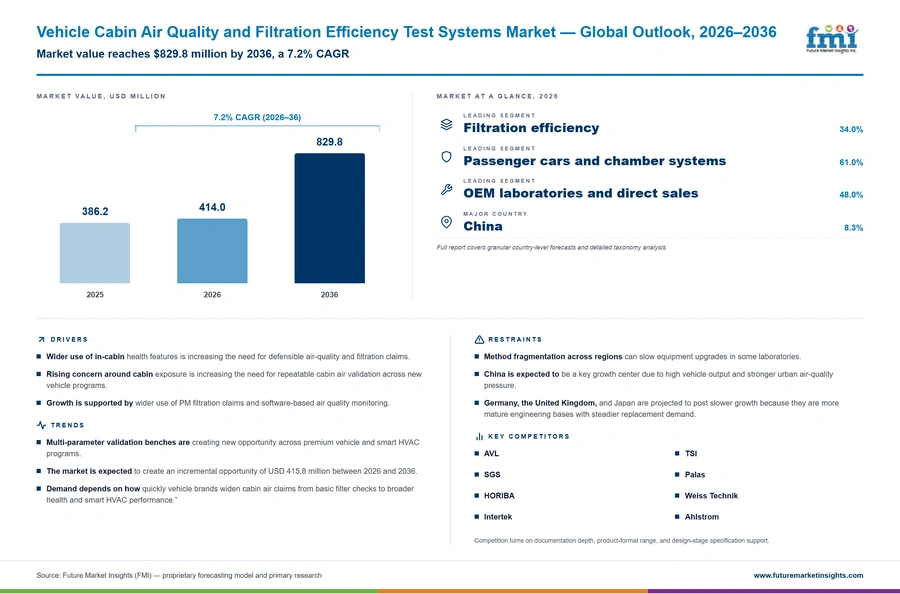The image size is (900, 594).
Task: Click the Source: Future Market Insights line
Action: pyautogui.click(x=179, y=575)
